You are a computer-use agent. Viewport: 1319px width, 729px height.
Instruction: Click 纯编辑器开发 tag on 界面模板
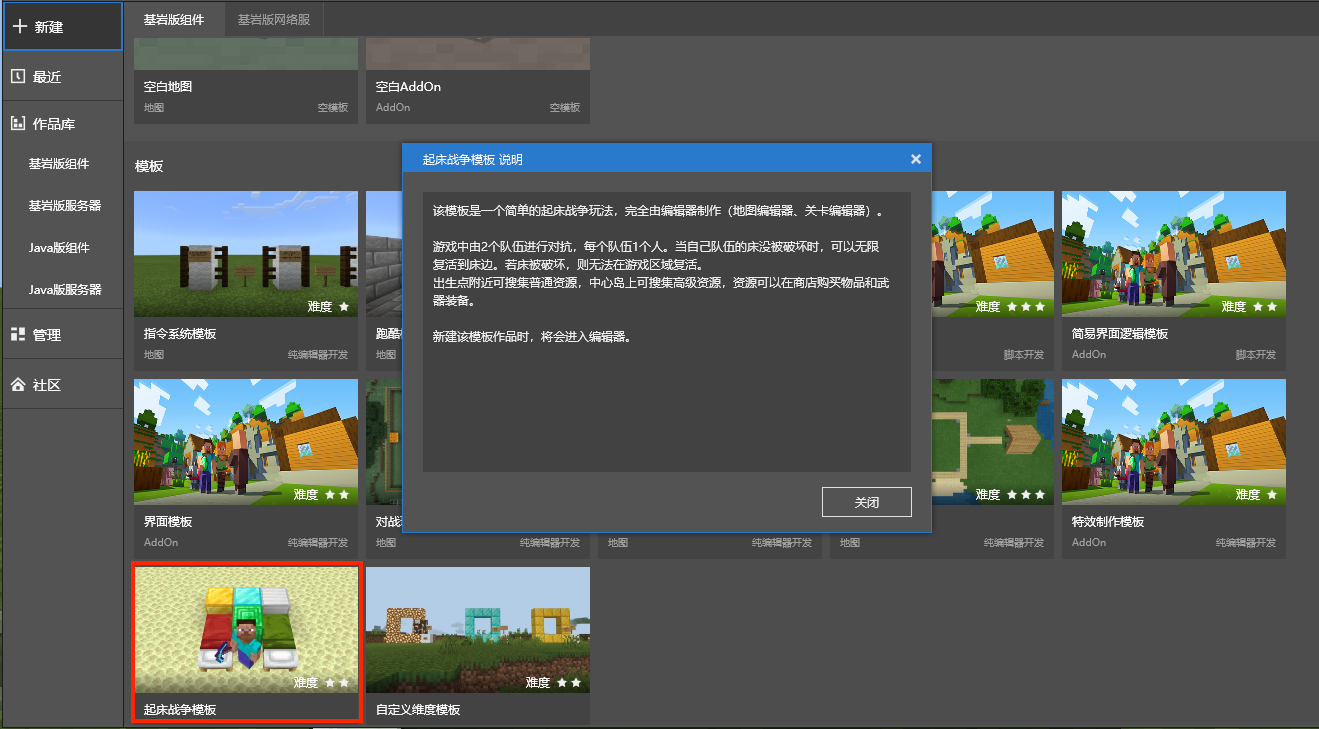(x=318, y=543)
